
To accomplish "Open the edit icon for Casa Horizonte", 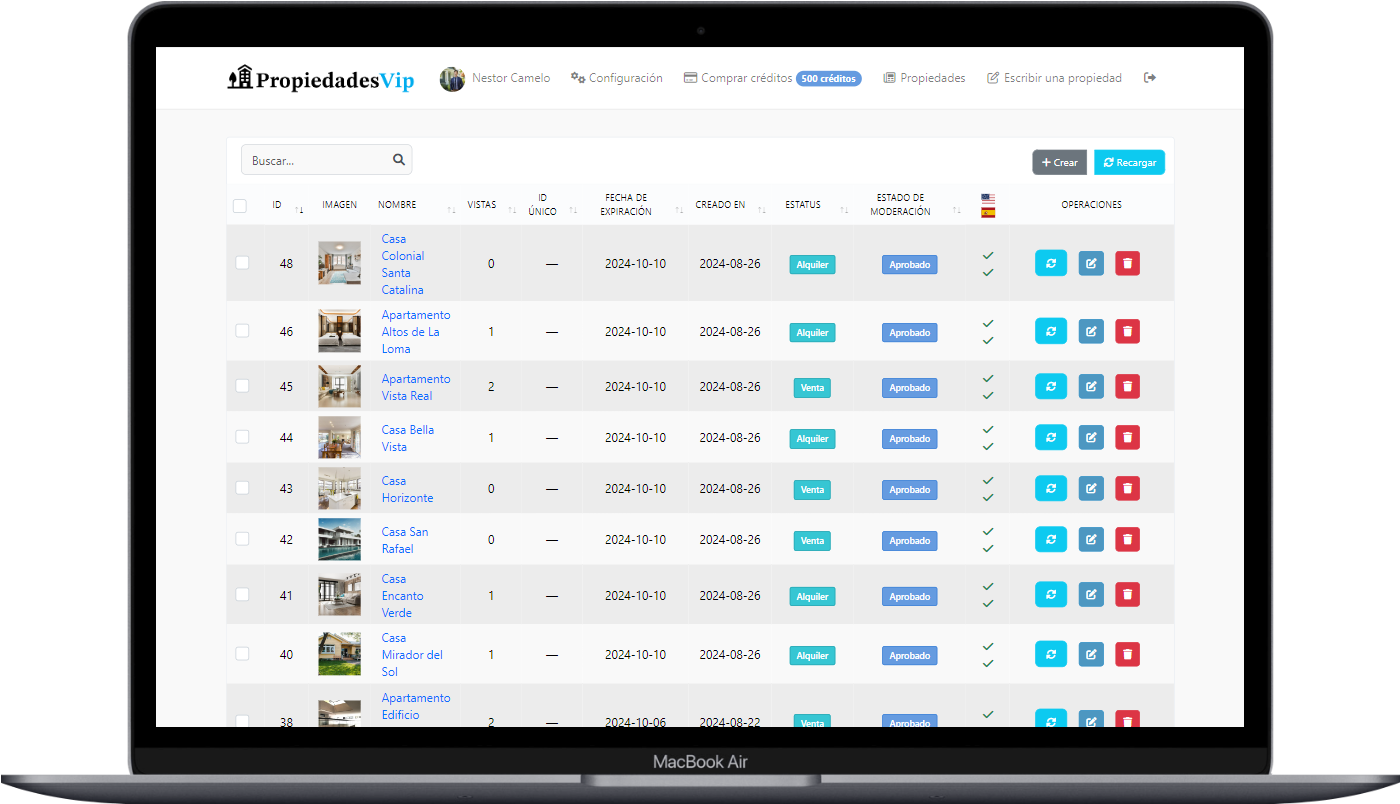I will click(x=1091, y=489).
